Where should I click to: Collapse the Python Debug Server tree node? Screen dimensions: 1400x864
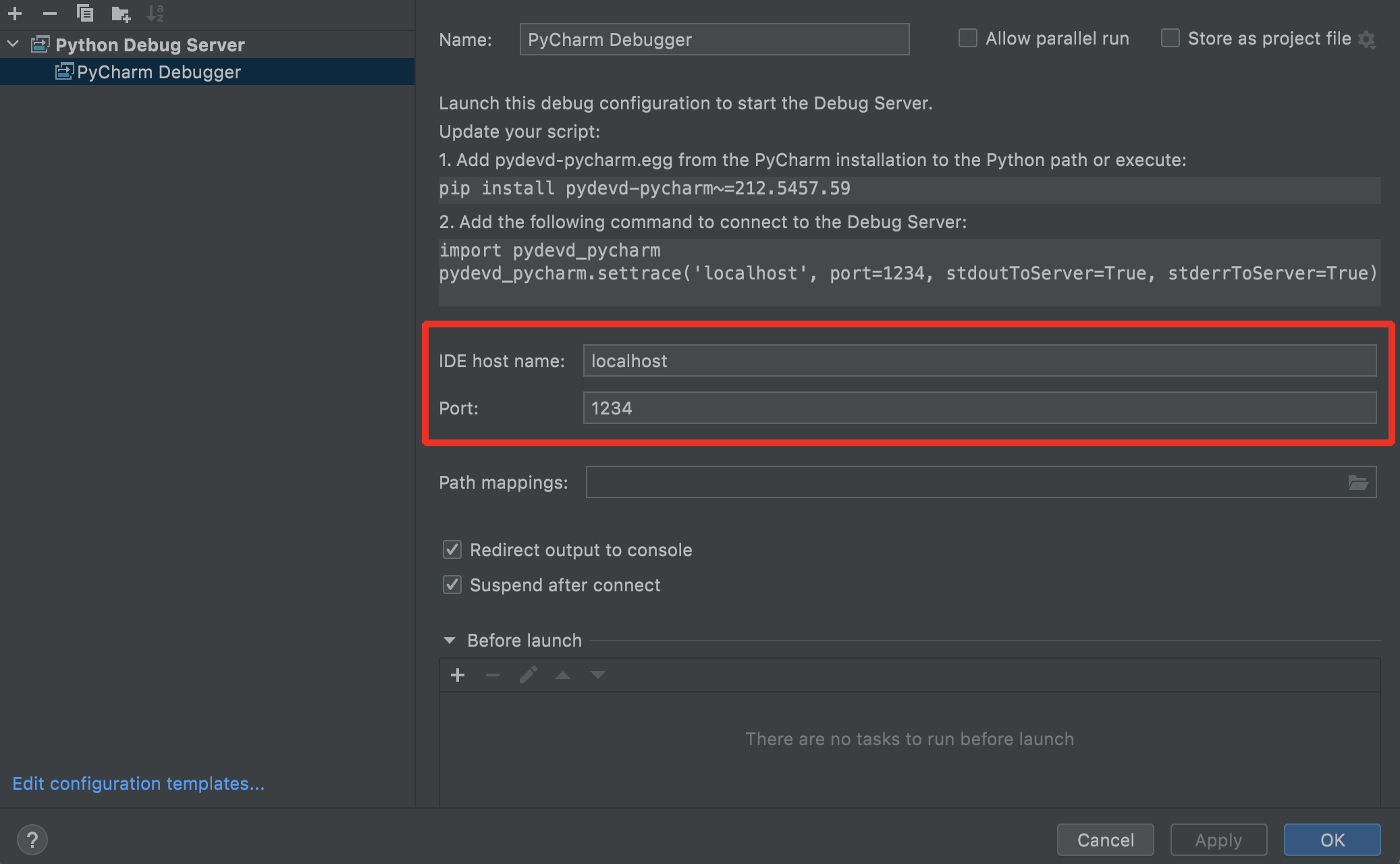coord(14,45)
